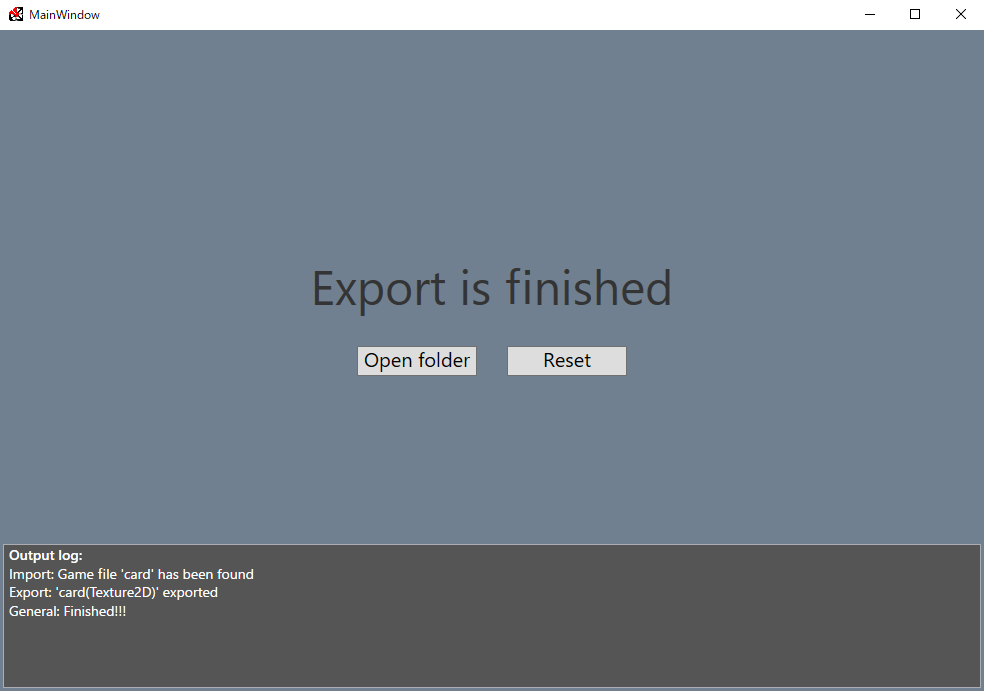The height and width of the screenshot is (691, 984).
Task: Click the 'Output log:' label
Action: click(46, 555)
